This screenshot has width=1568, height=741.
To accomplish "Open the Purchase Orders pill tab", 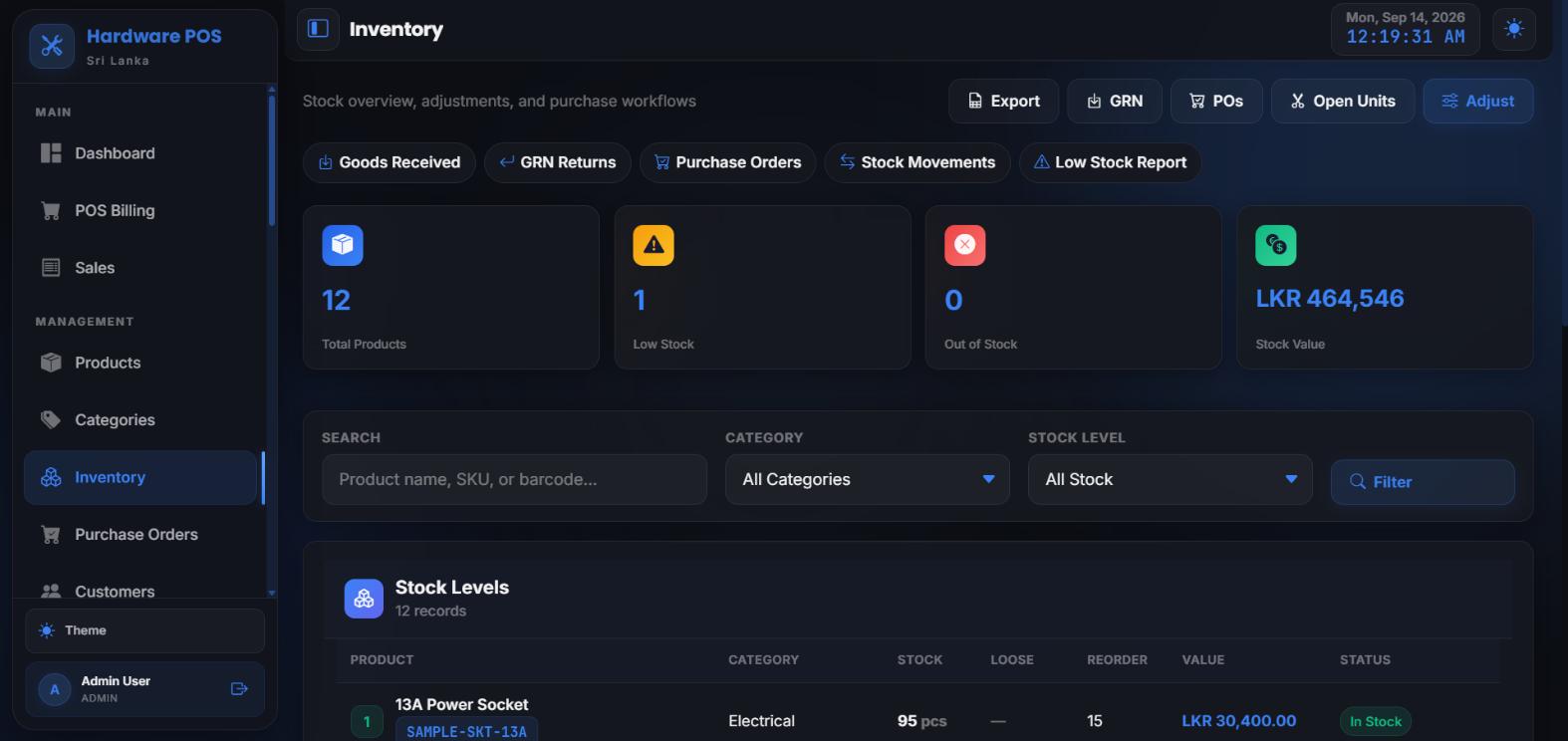I will coord(728,162).
